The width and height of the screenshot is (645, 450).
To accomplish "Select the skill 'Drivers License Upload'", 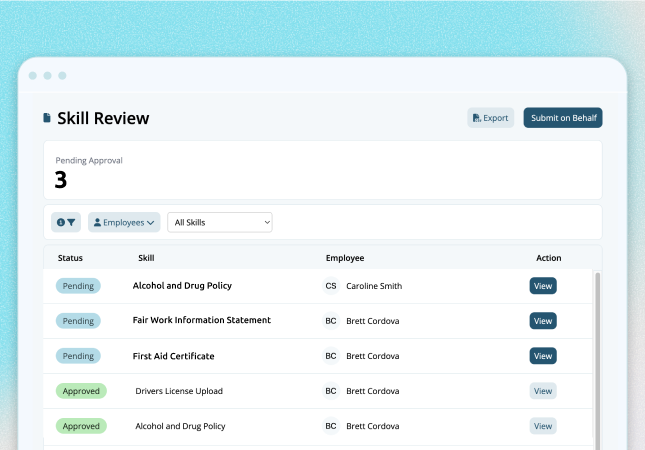I will coord(179,391).
